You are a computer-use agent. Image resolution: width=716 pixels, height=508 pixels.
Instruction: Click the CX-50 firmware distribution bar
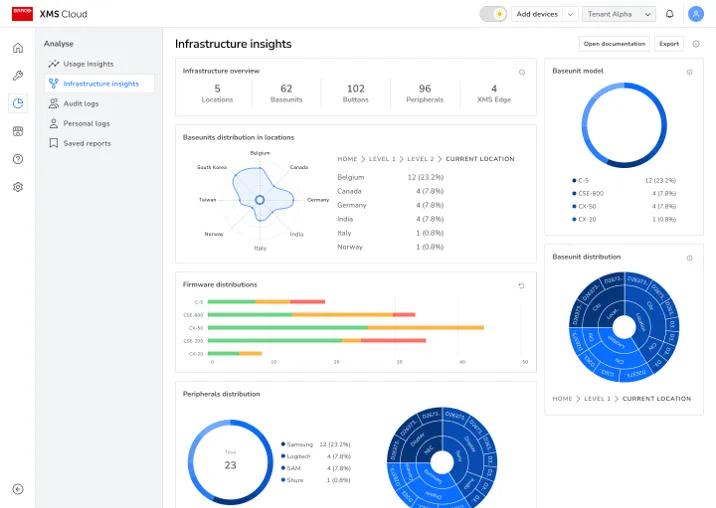point(347,327)
